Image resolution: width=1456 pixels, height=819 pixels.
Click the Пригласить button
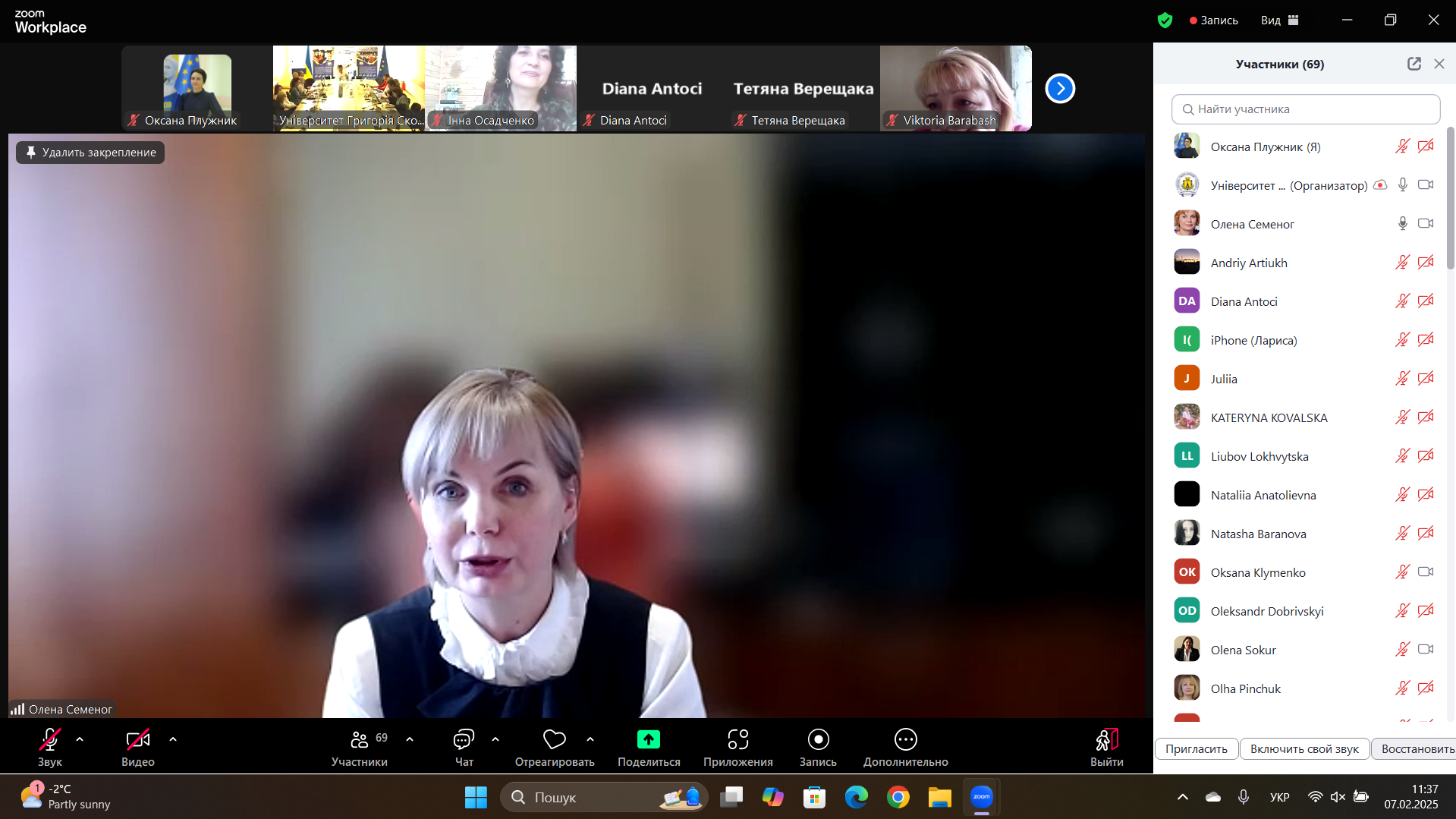pos(1197,749)
